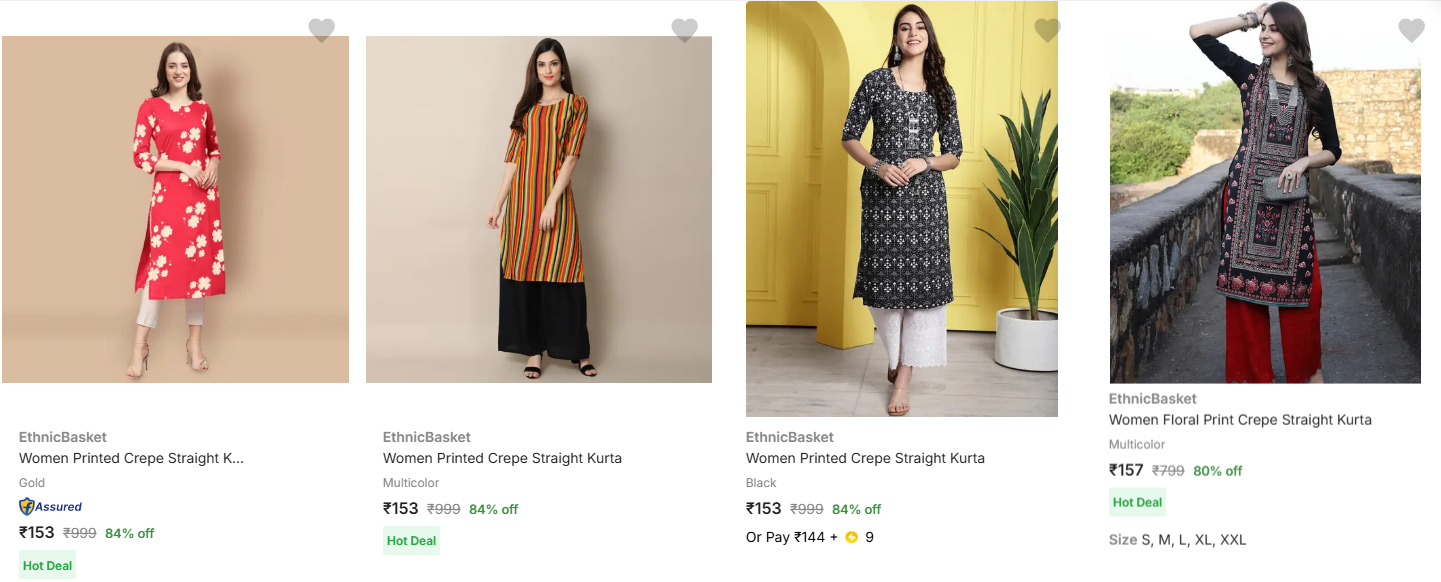Open Black 'Women Printed Crepe Straight Kurta' link
Screen dimensions: 1441x582
(x=865, y=458)
